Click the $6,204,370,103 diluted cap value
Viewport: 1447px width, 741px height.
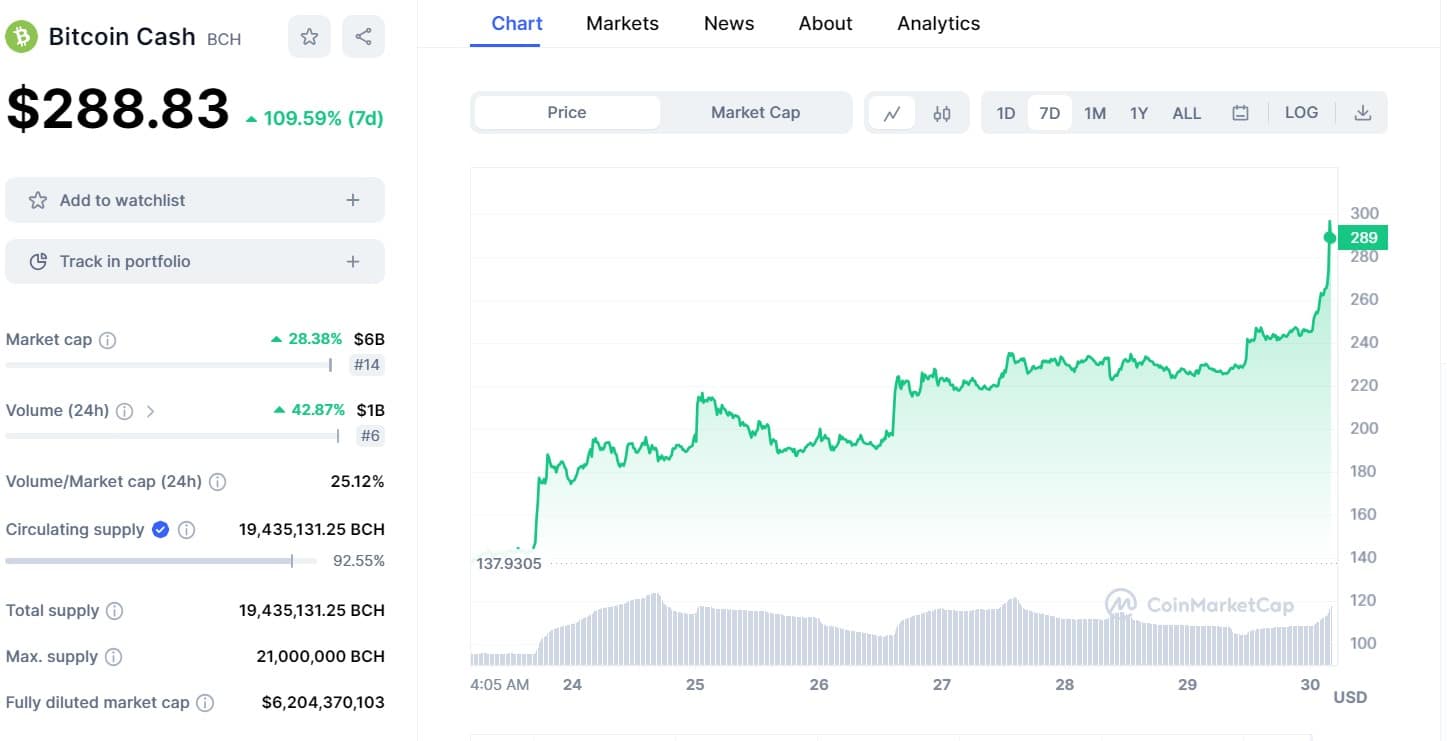pos(323,703)
